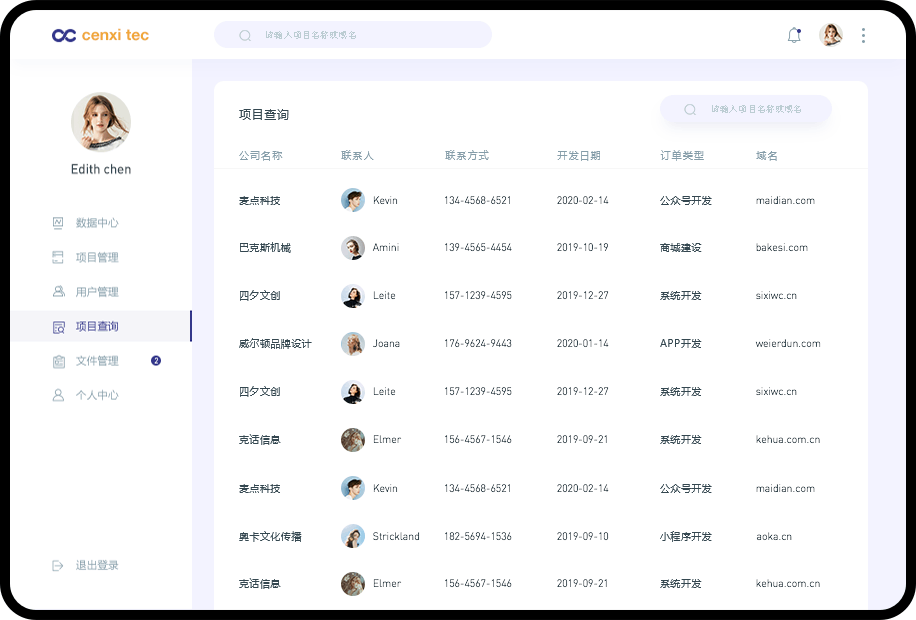Screen dimensions: 916x620
Task: Click the 用户管理 sidebar icon
Action: (x=58, y=291)
